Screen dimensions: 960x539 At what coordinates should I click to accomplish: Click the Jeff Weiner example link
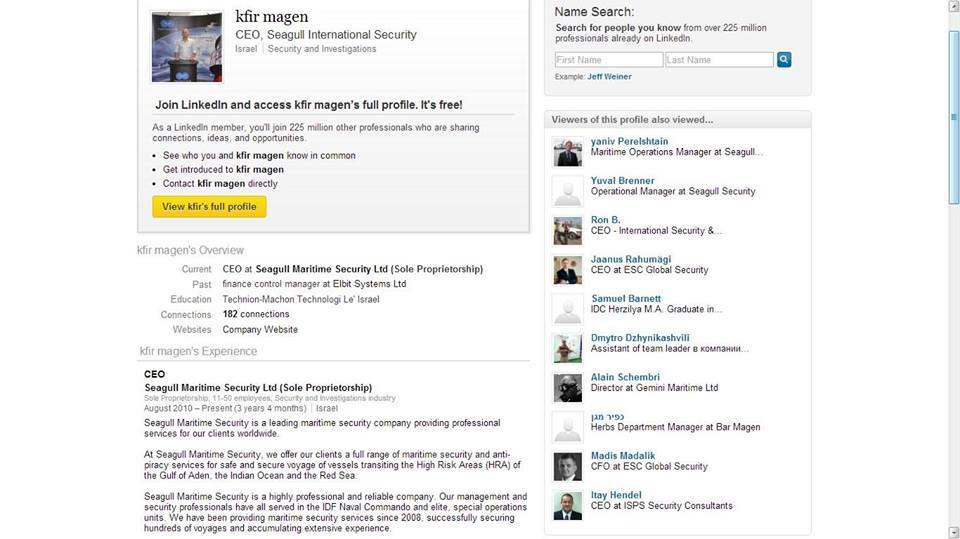(609, 77)
